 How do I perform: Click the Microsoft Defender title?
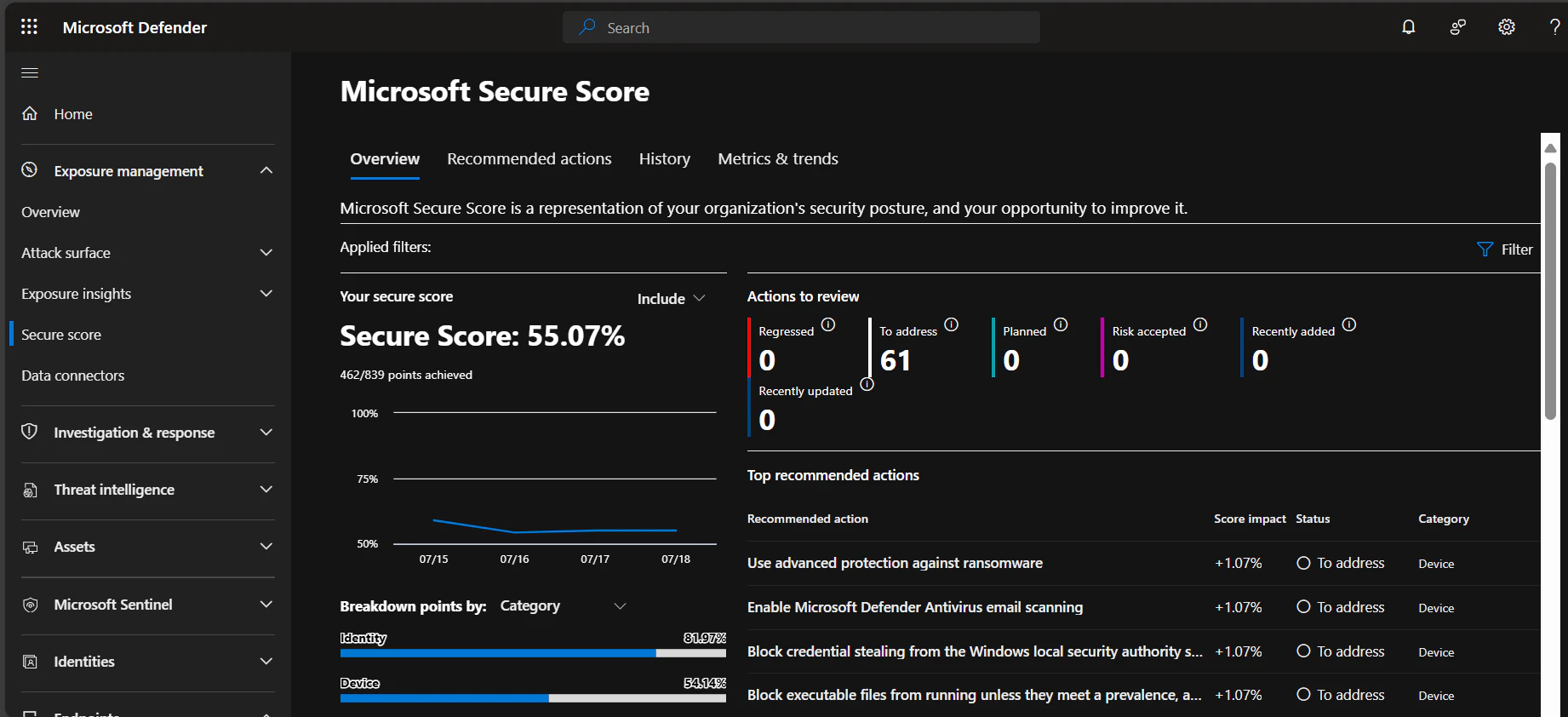click(x=134, y=27)
